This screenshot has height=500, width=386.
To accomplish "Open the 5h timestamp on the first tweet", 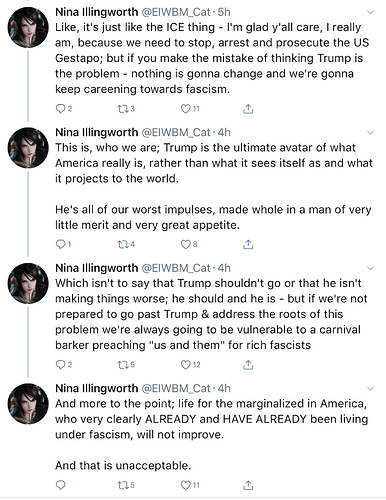I will pyautogui.click(x=224, y=12).
